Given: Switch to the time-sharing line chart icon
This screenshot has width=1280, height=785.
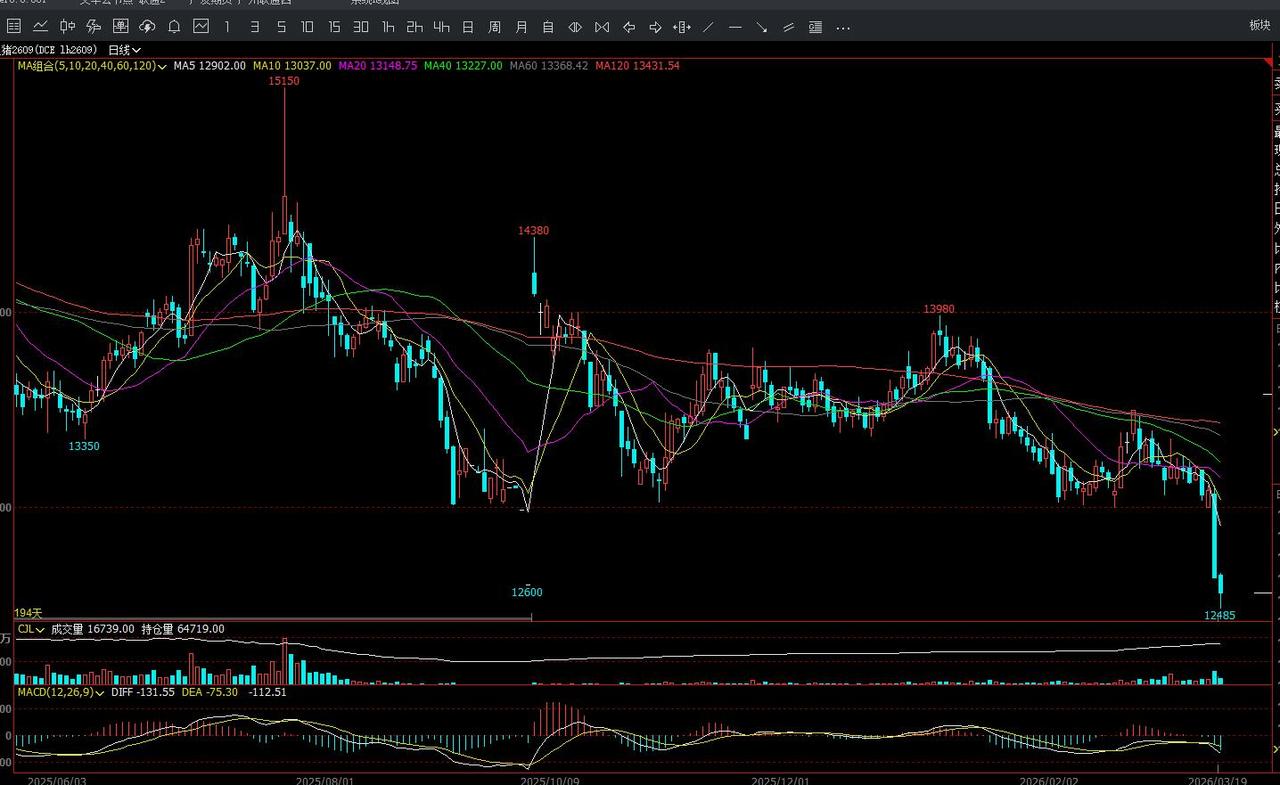Looking at the screenshot, I should 41,27.
